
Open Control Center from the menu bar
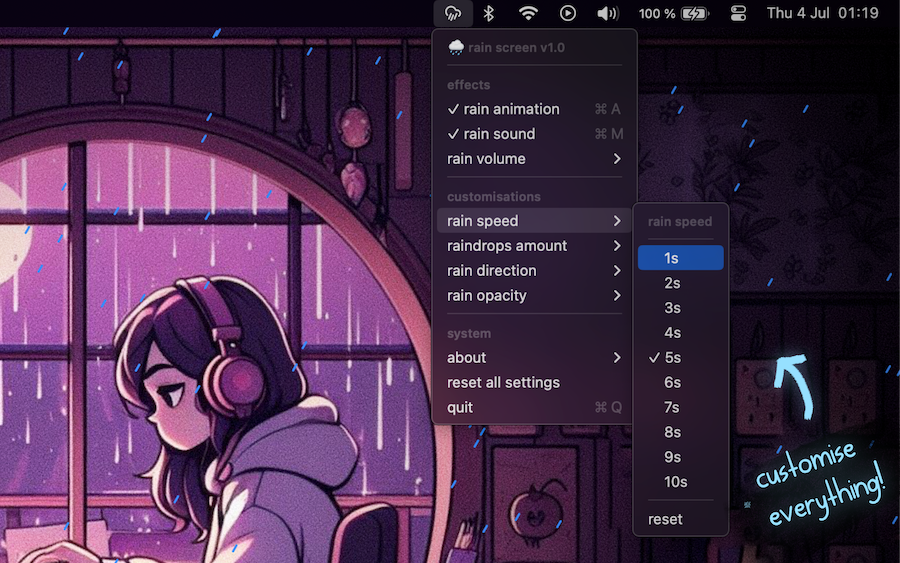[738, 13]
